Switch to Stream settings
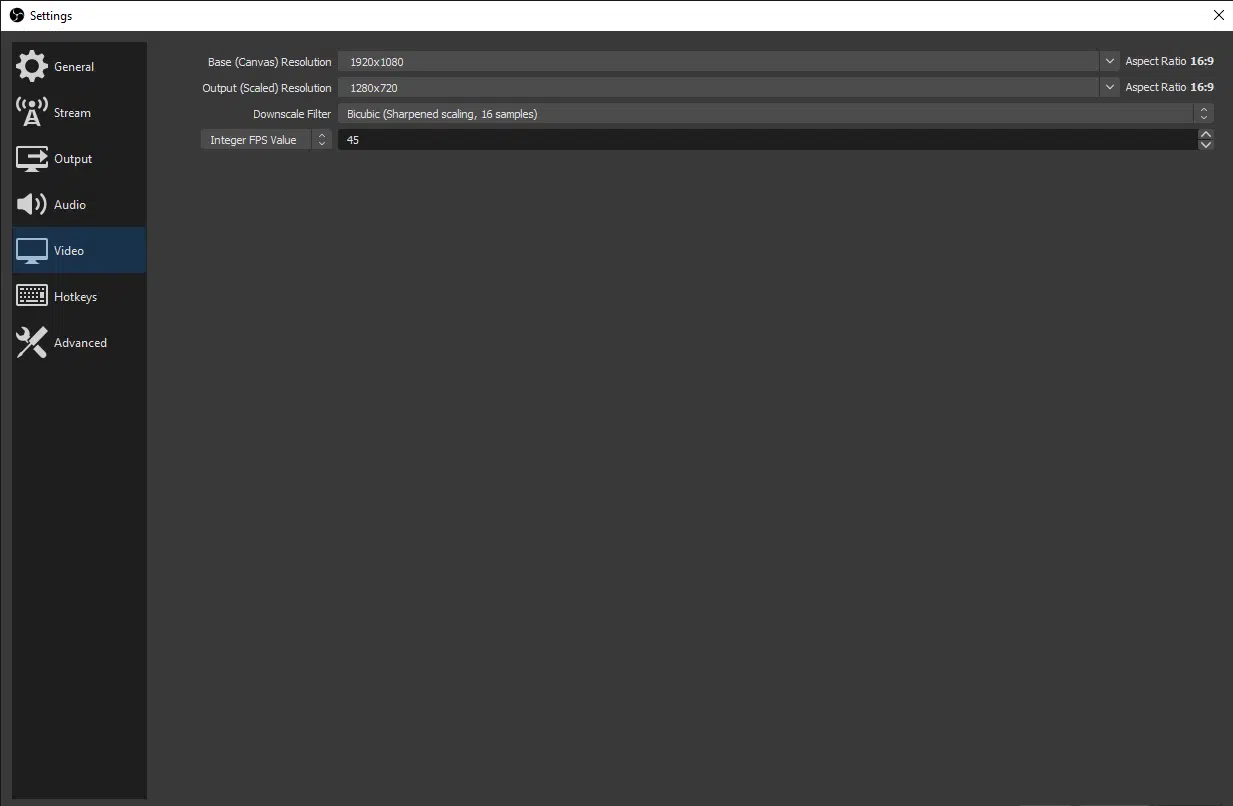 click(x=80, y=112)
